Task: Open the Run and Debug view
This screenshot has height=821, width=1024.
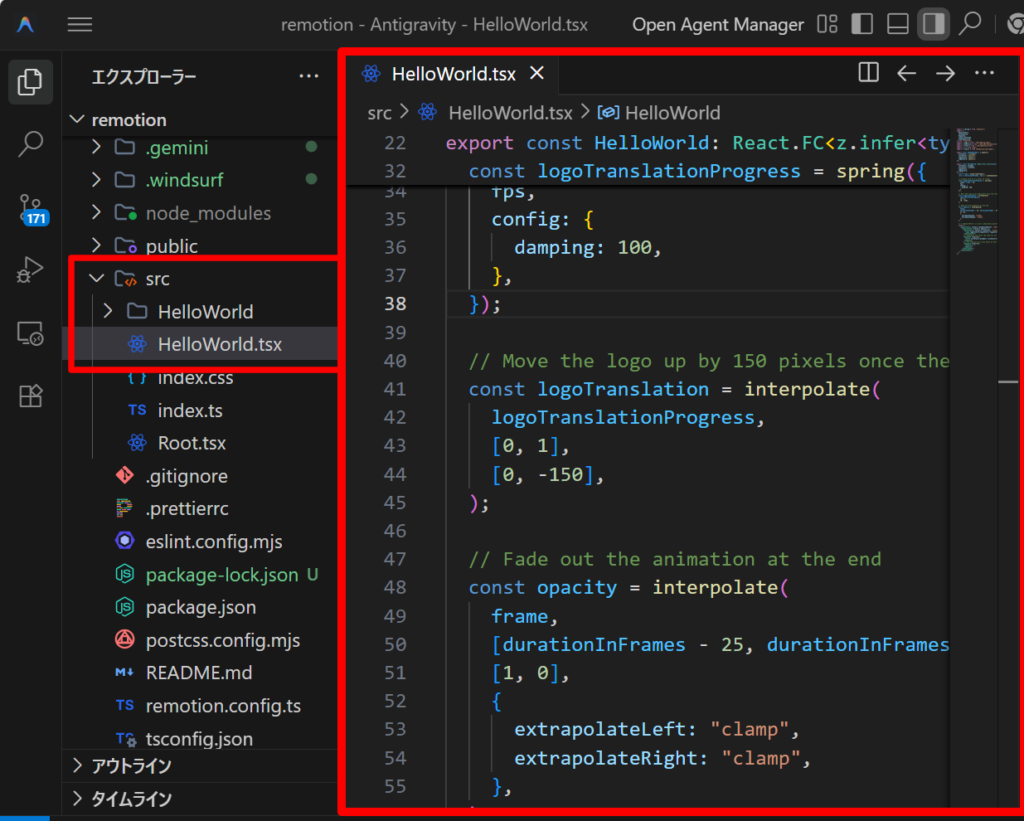Action: coord(31,270)
